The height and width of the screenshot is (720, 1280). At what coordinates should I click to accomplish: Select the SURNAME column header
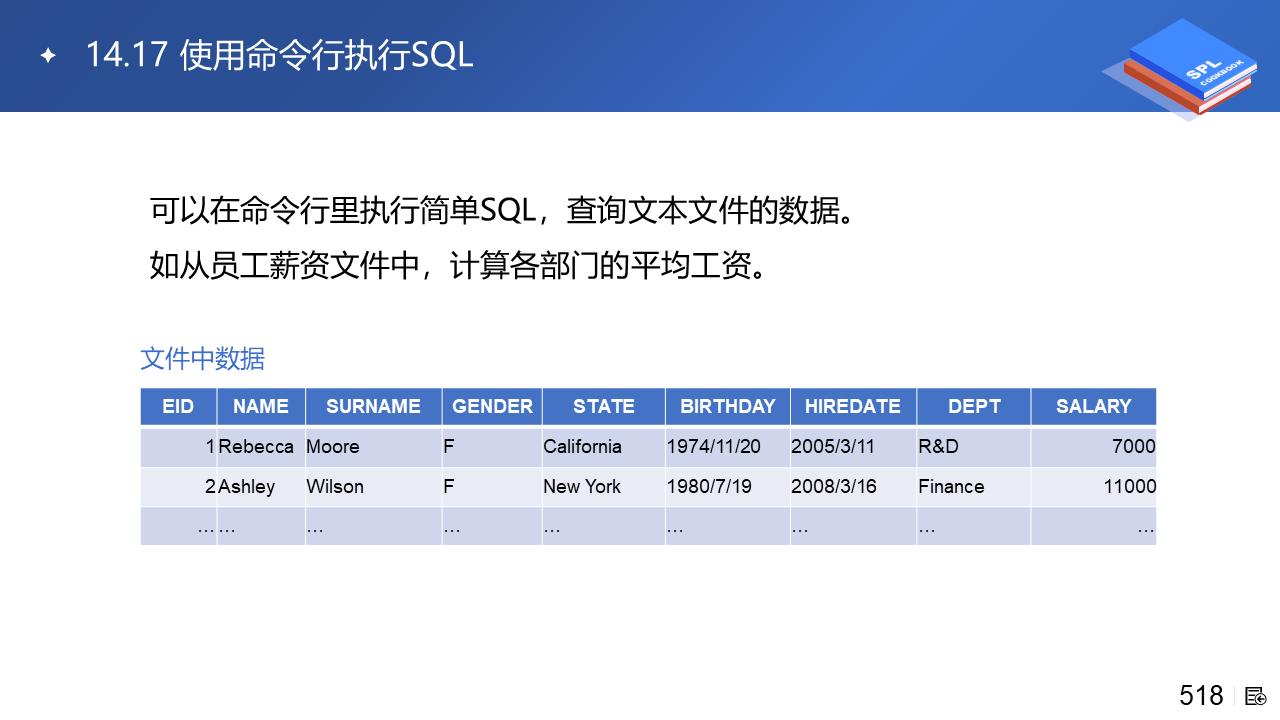click(x=374, y=406)
